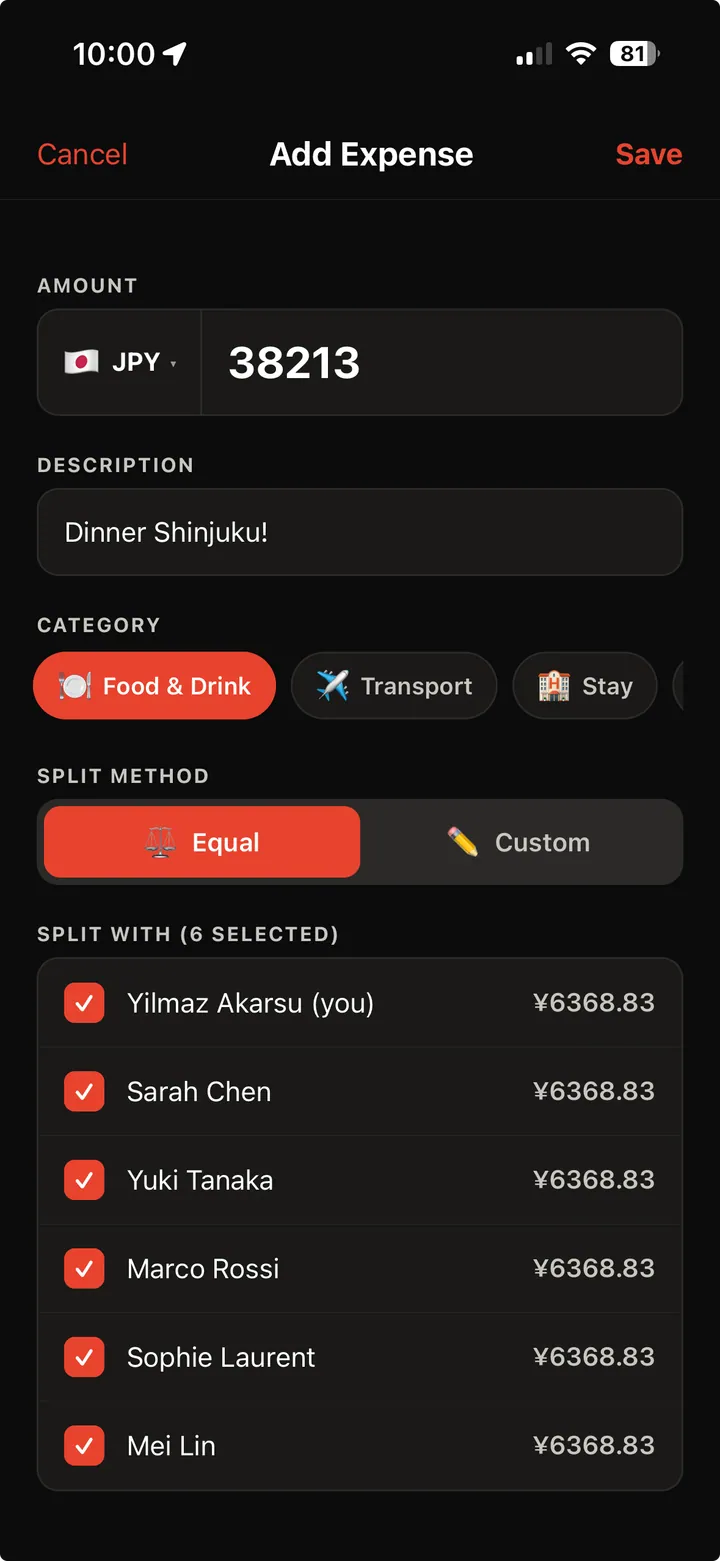Uncheck Sarah Chen from the split
The height and width of the screenshot is (1561, 720).
84,1091
